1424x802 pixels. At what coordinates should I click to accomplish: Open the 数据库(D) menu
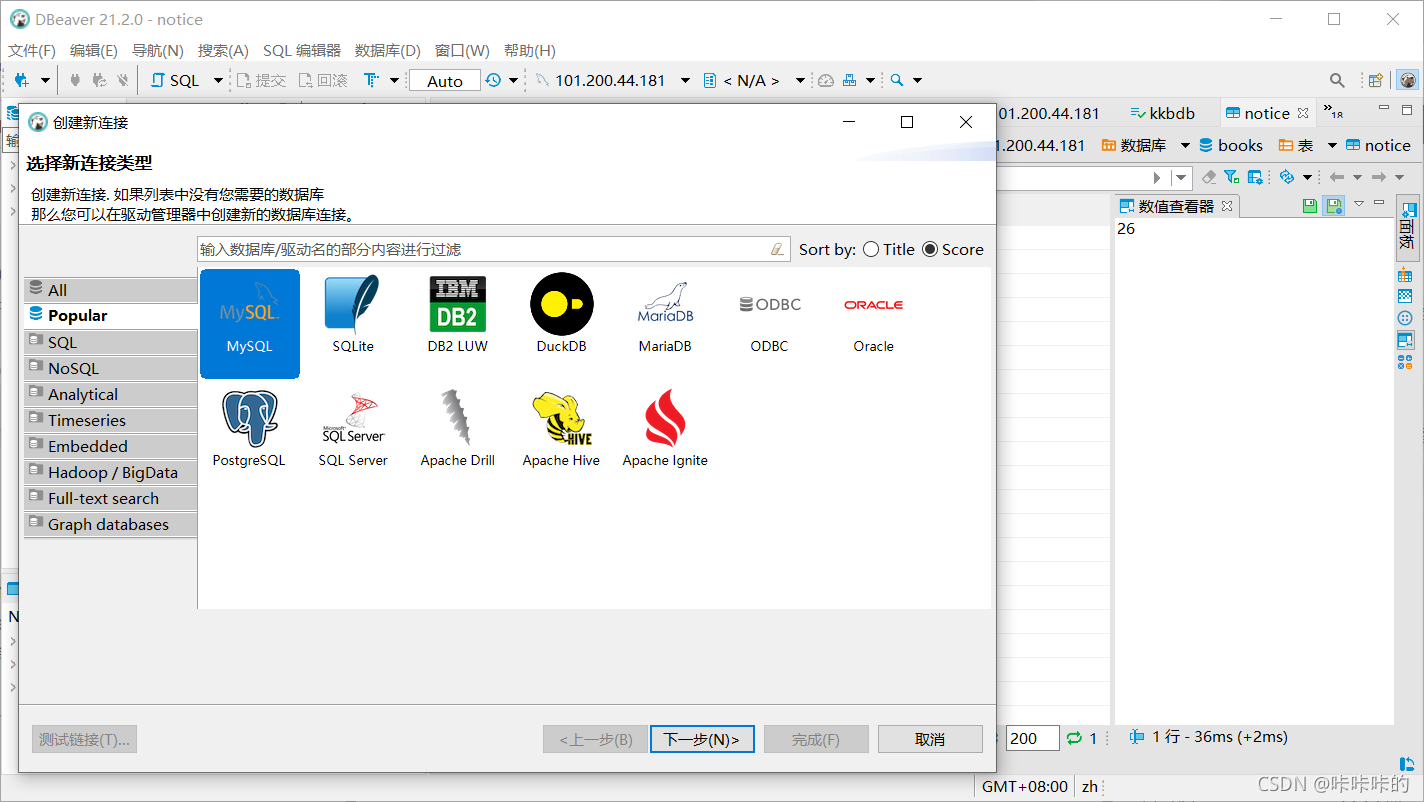388,50
